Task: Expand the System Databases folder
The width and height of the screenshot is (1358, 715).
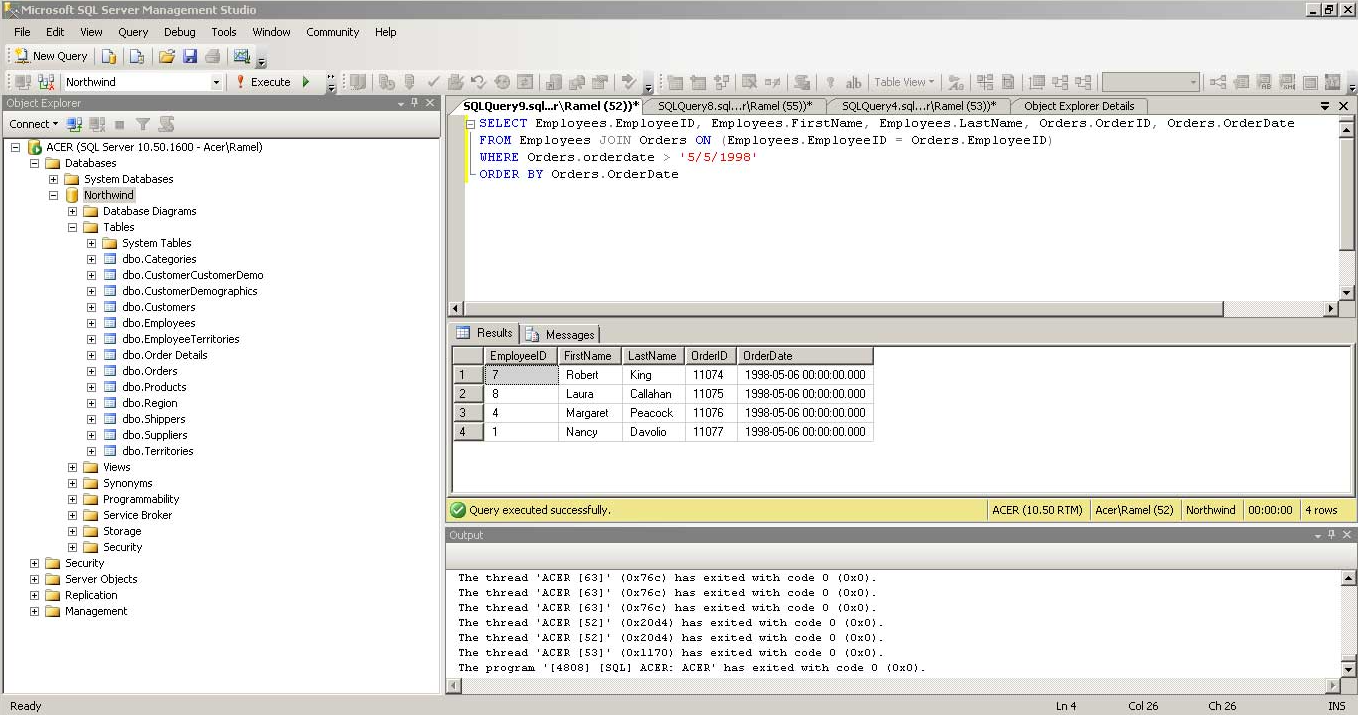Action: pyautogui.click(x=54, y=179)
